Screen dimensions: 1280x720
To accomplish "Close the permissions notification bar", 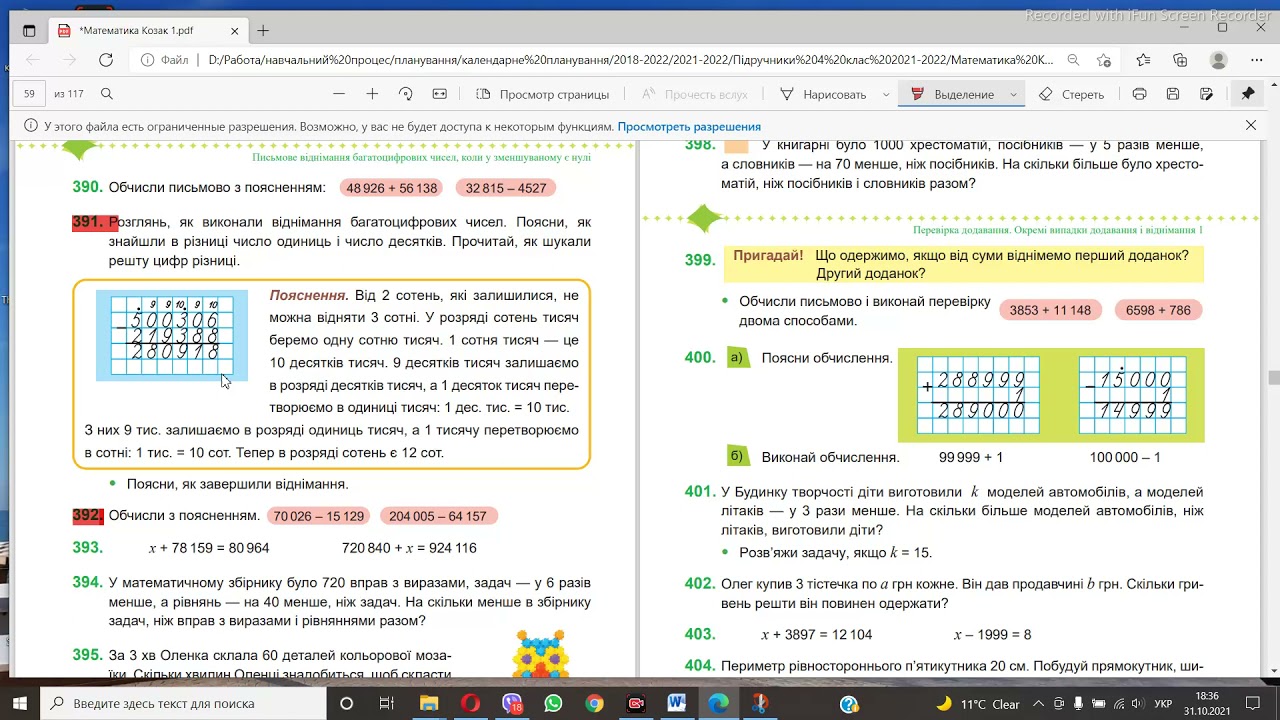I will click(1251, 126).
